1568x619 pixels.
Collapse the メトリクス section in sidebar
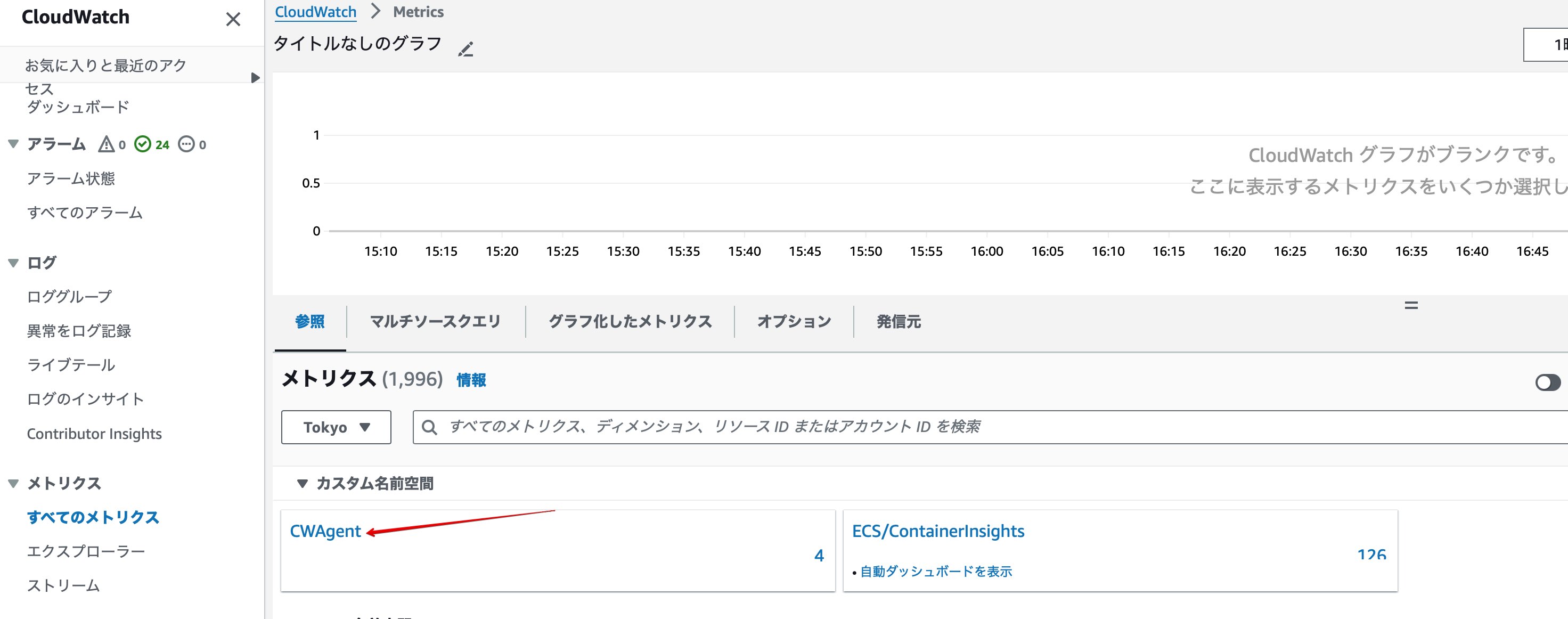coord(13,484)
